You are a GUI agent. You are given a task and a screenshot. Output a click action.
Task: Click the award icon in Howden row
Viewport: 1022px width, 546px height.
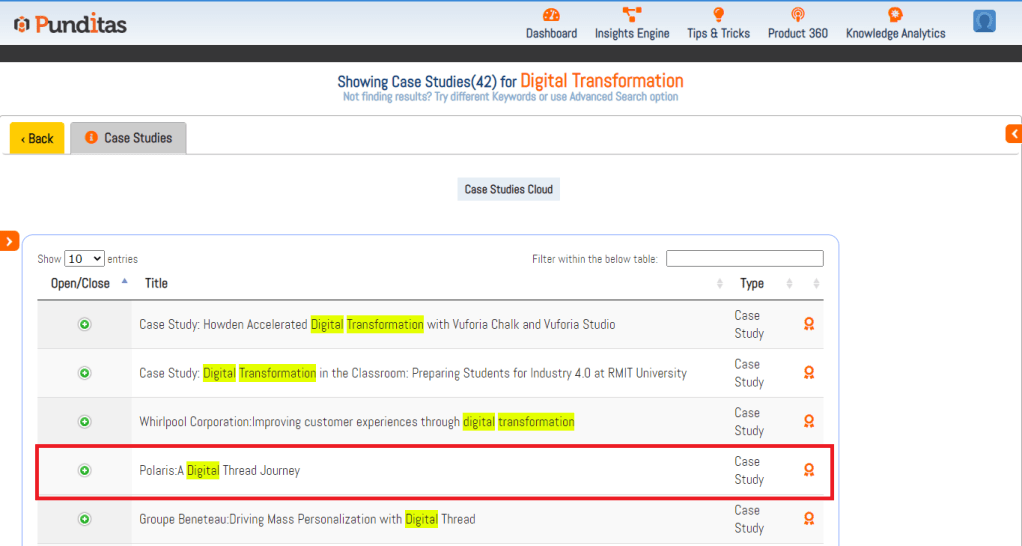click(x=809, y=324)
